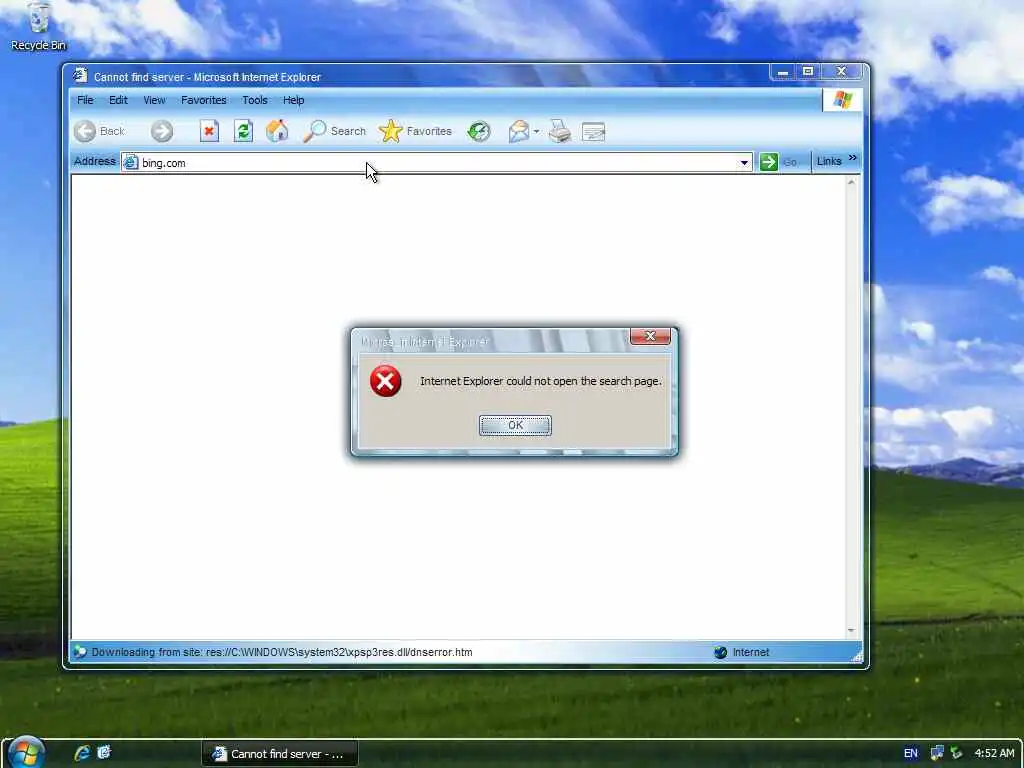This screenshot has width=1024, height=768.
Task: Click the error dialog message text
Action: point(541,381)
